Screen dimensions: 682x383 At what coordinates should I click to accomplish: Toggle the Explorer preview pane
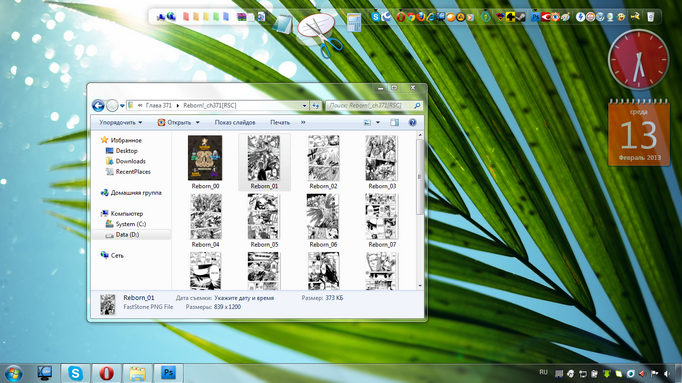pyautogui.click(x=394, y=123)
